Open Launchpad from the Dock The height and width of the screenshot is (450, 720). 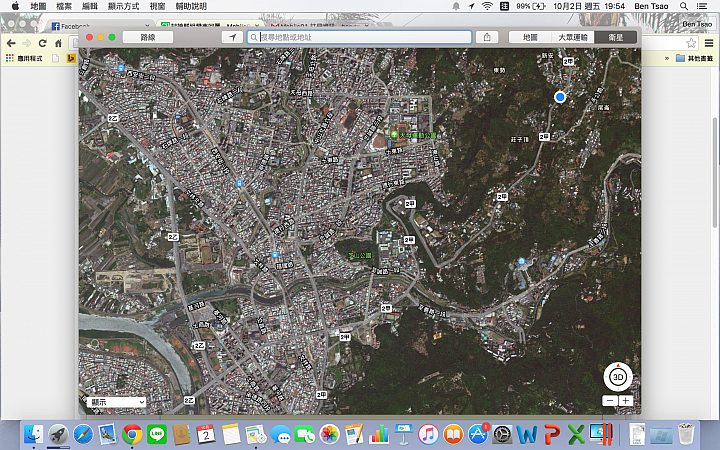(58, 434)
